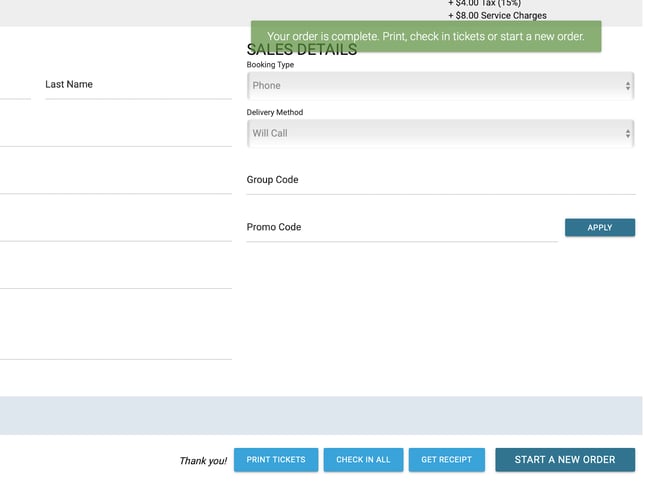Viewport: 646px width, 496px height.
Task: Click the Last Name input field
Action: [x=138, y=85]
